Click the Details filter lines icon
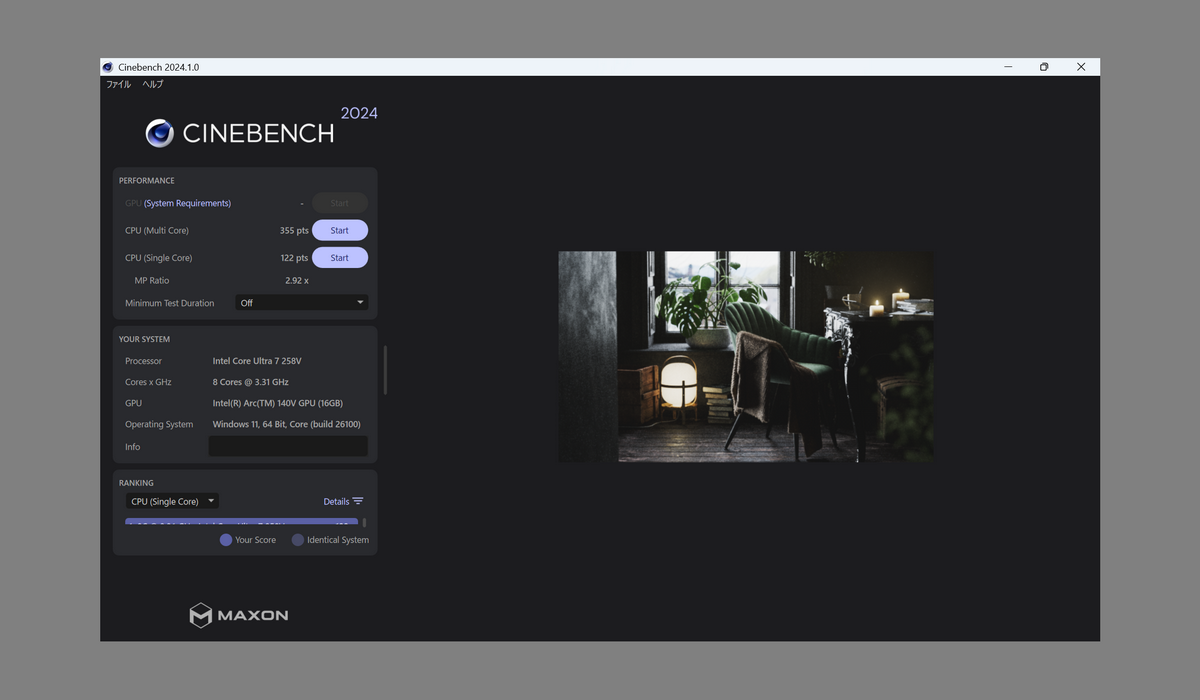 pos(358,501)
